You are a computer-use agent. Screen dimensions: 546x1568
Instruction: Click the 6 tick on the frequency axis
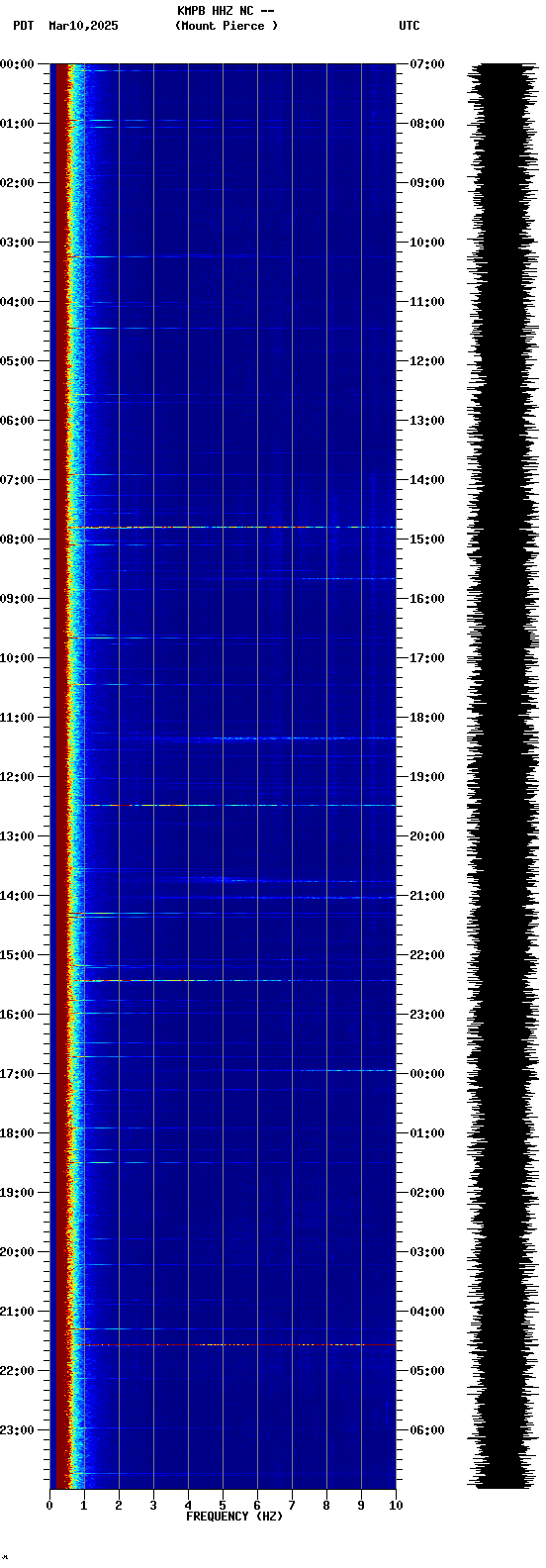point(257,1506)
